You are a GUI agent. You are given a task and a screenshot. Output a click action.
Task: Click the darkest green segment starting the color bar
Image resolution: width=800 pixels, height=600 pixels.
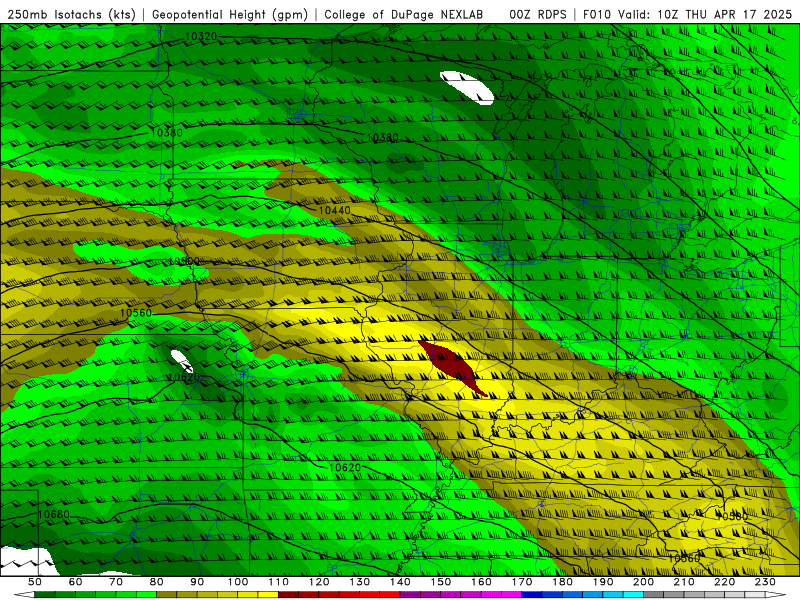coord(45,595)
